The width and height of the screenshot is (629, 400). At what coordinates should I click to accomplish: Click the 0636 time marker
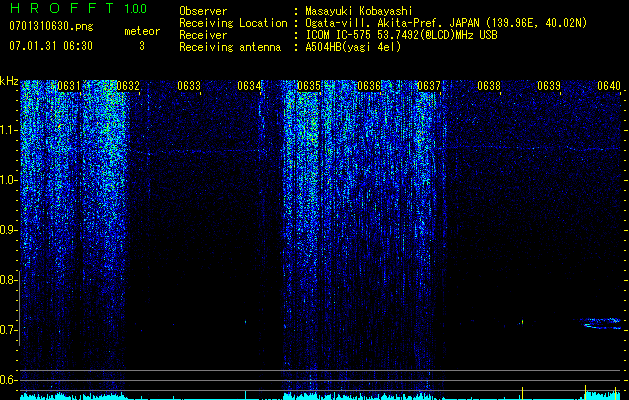(x=369, y=86)
